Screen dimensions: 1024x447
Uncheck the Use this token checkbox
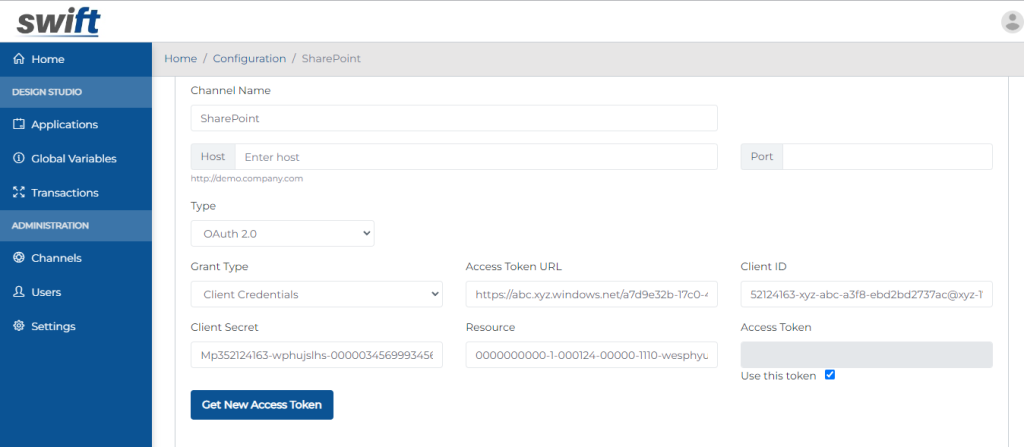pos(829,375)
